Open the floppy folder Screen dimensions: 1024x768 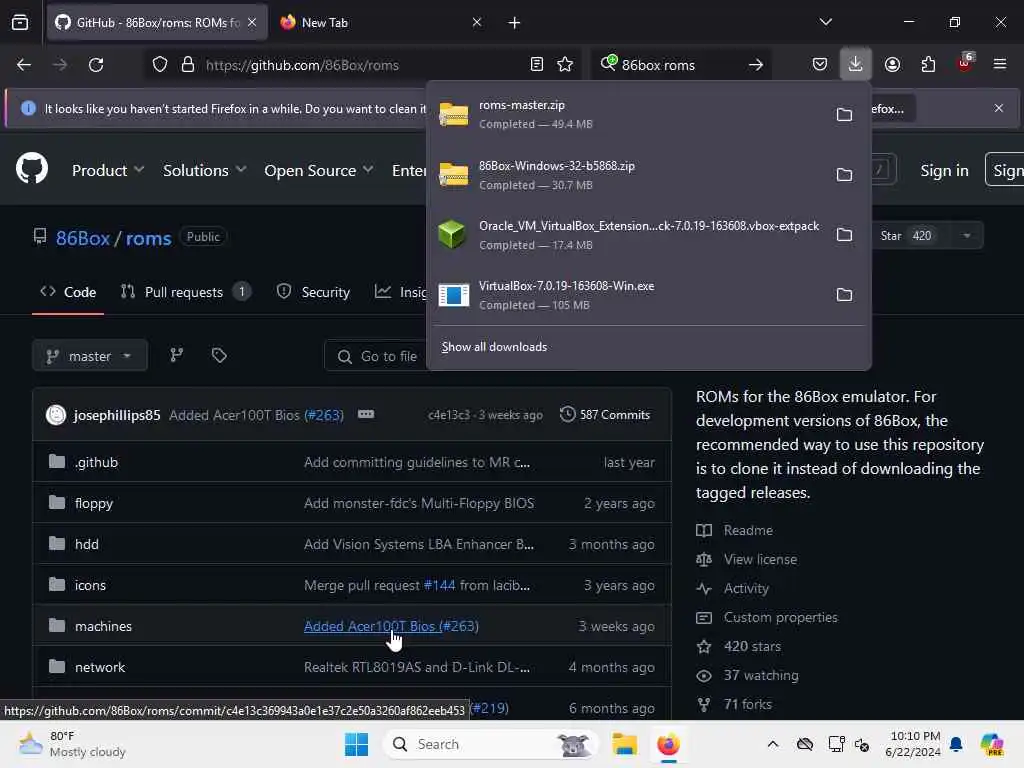pyautogui.click(x=94, y=504)
